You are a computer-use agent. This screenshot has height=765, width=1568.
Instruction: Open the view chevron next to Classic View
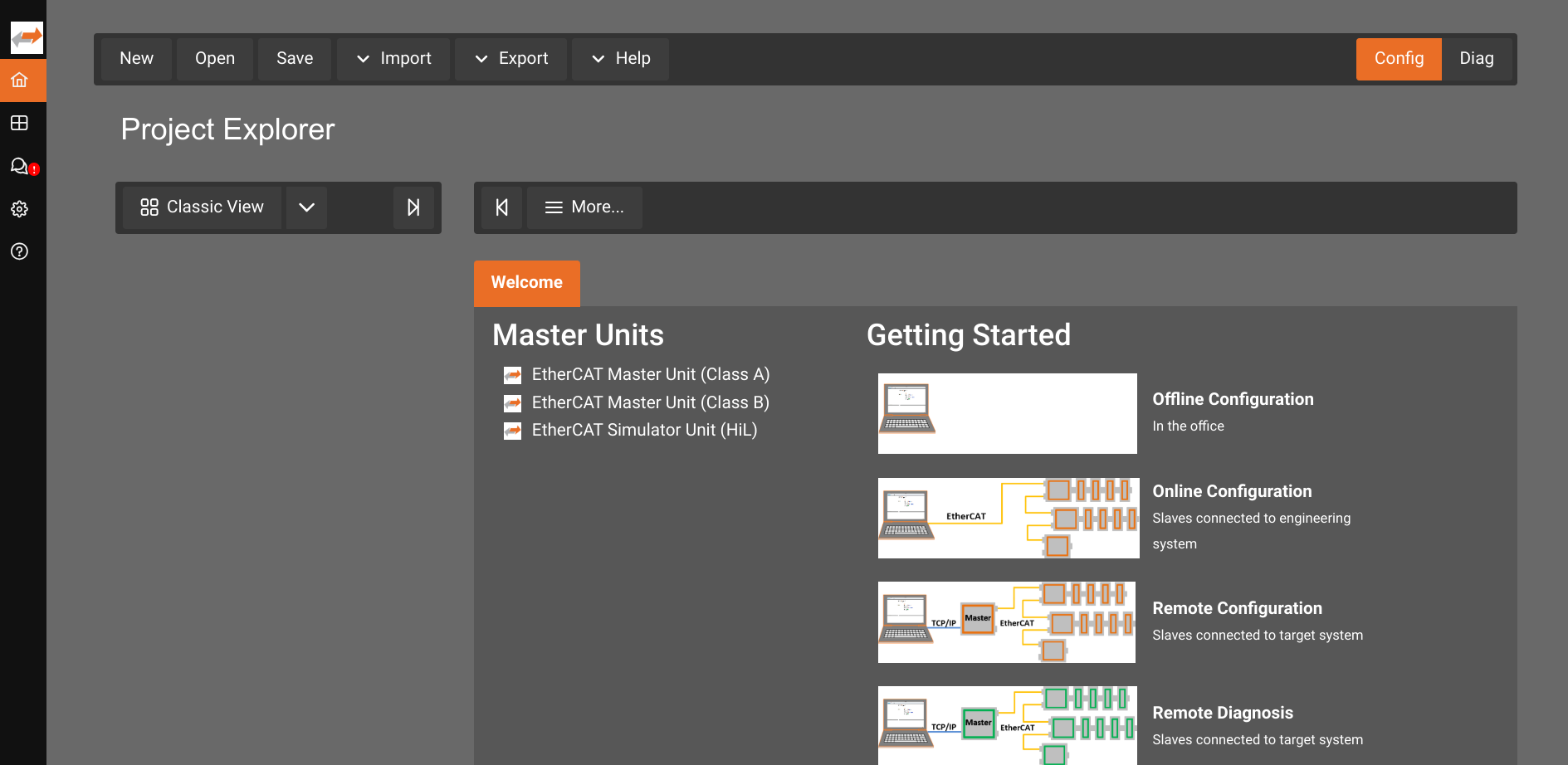tap(306, 207)
